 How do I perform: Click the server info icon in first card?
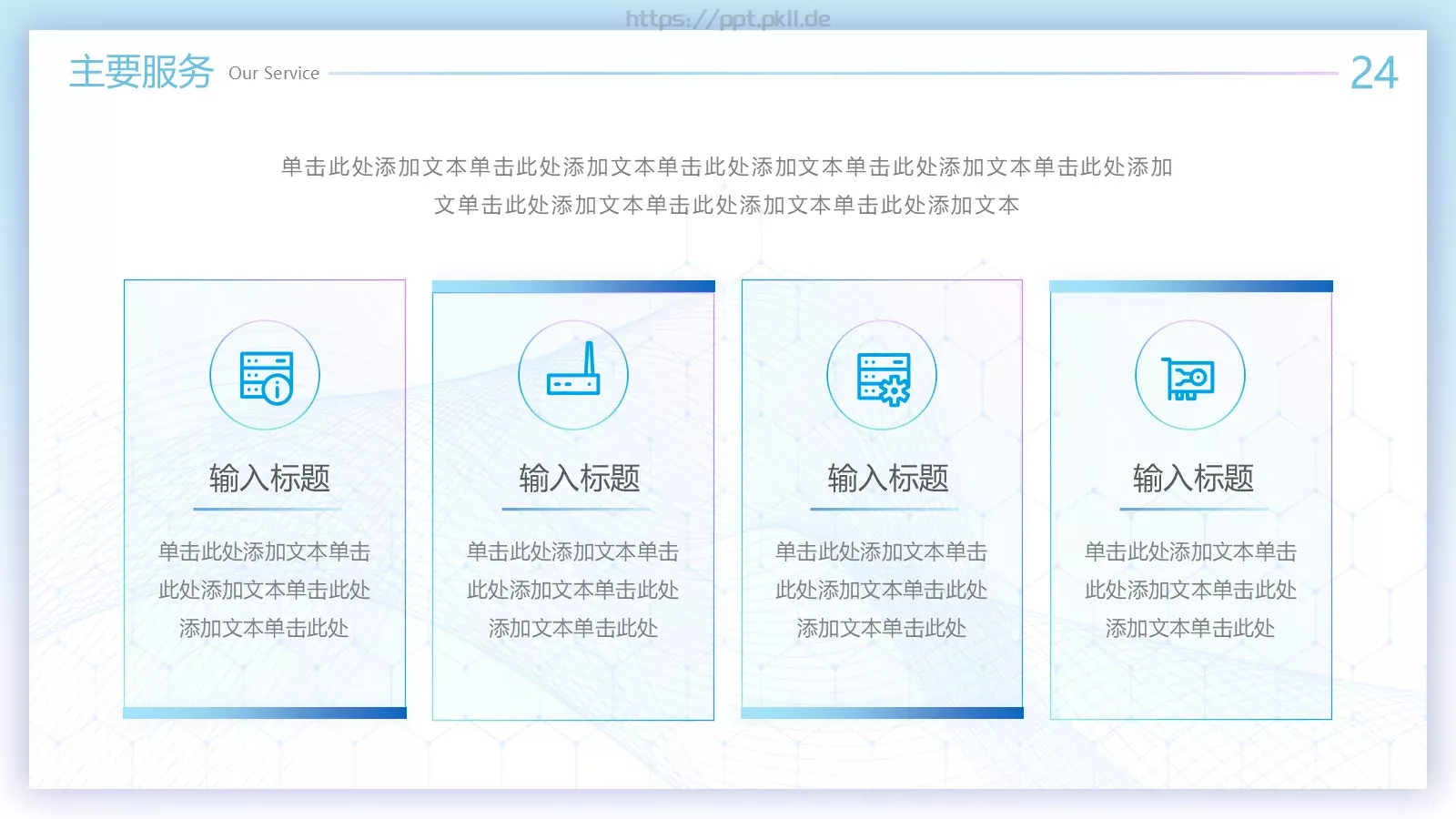click(x=266, y=378)
